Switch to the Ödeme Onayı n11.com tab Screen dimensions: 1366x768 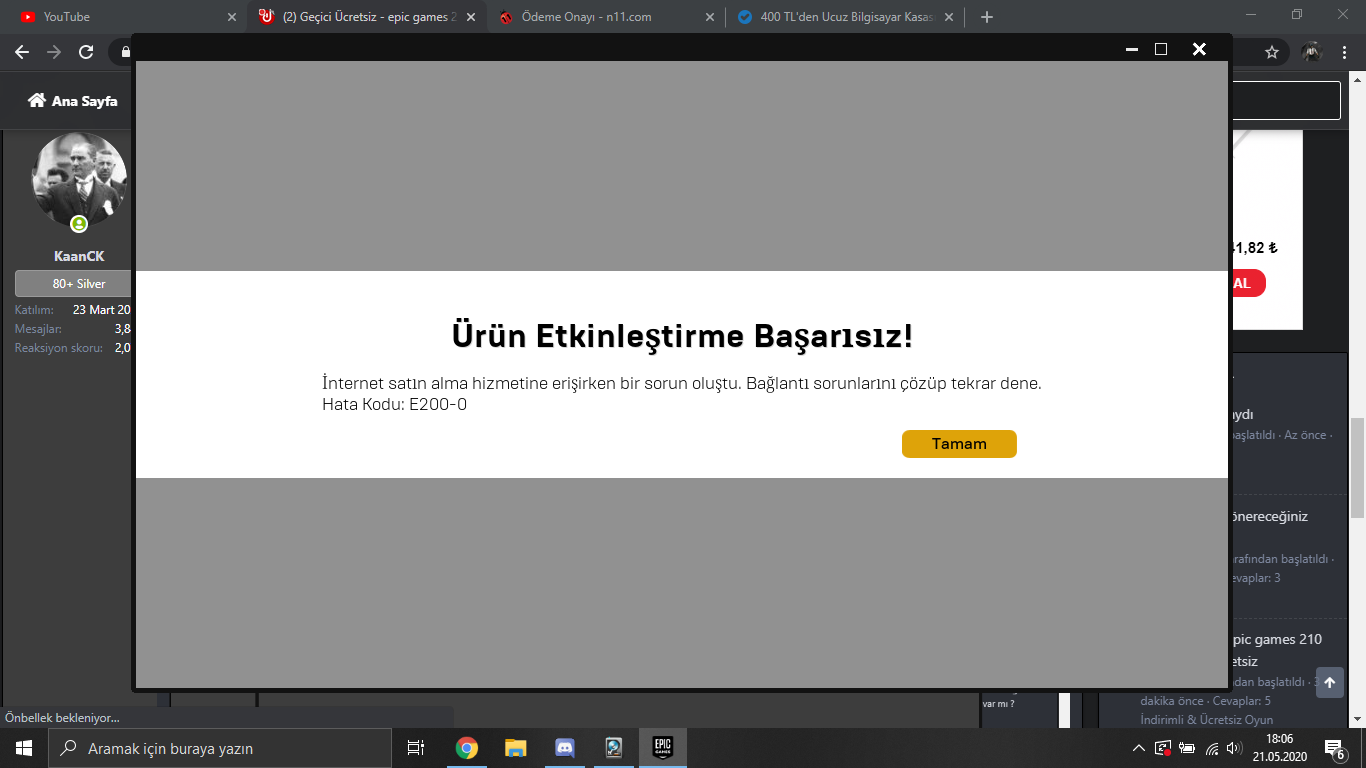(x=606, y=17)
